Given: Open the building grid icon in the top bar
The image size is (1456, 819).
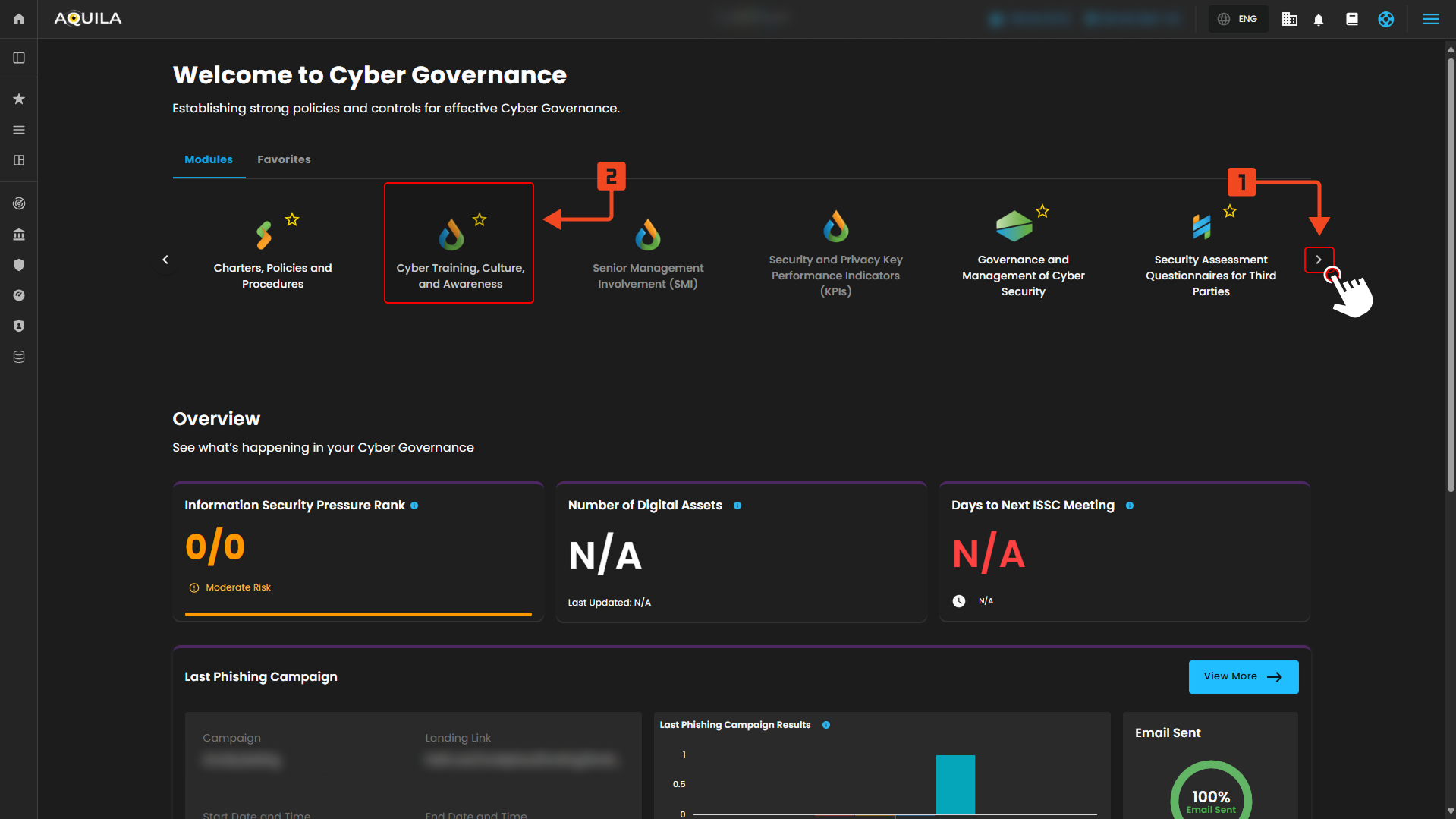Looking at the screenshot, I should (x=1289, y=20).
